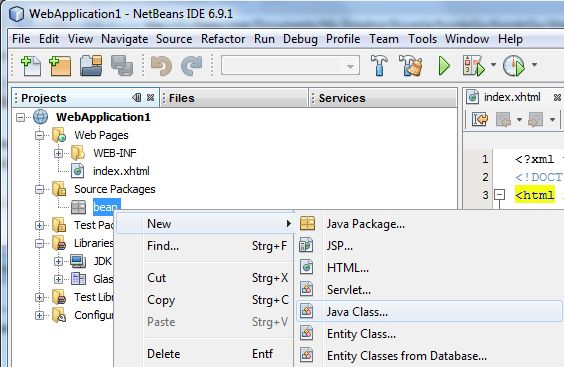Open the Navigate menu
This screenshot has height=367, width=564.
click(x=124, y=39)
